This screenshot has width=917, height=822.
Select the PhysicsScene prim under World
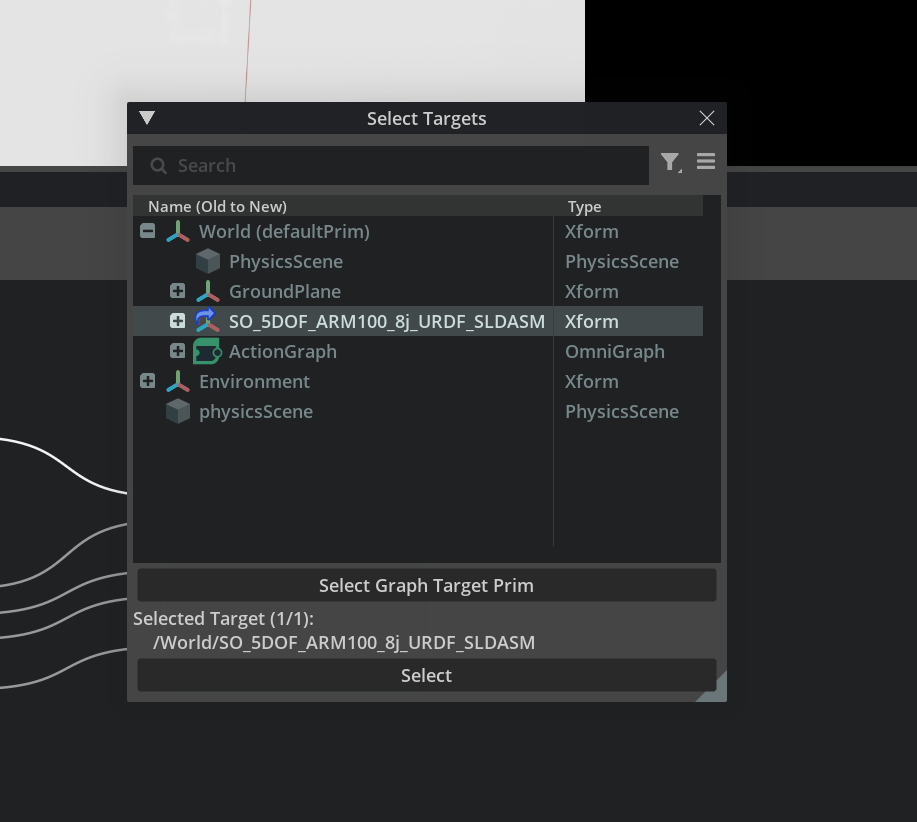coord(286,261)
